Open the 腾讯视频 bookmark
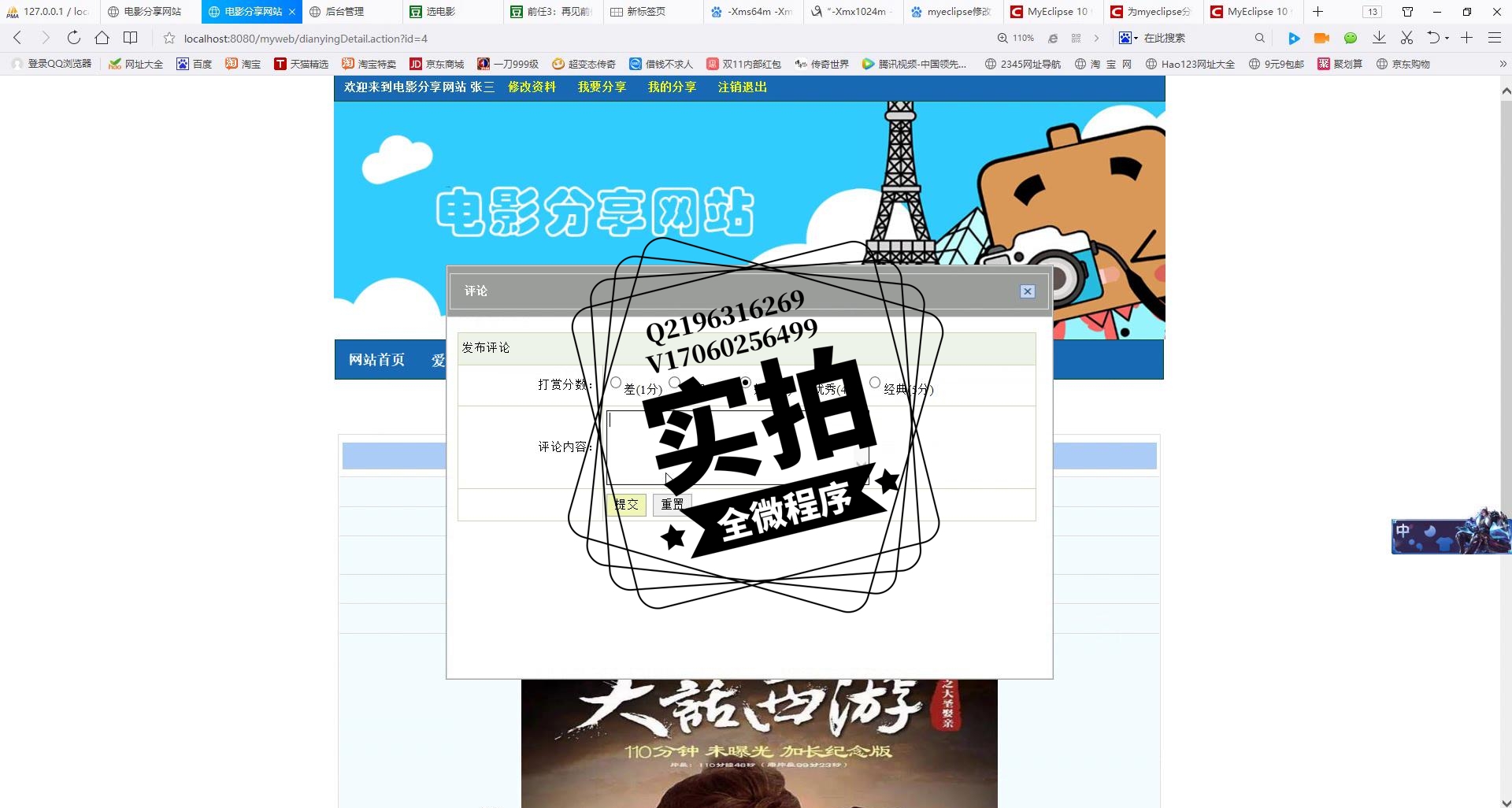The height and width of the screenshot is (808, 1512). point(913,64)
